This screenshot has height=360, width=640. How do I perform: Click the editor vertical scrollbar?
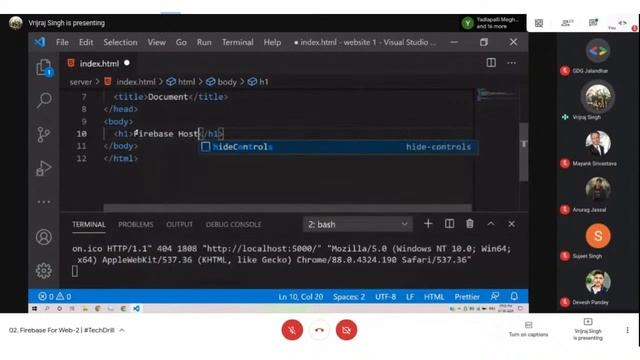(524, 152)
